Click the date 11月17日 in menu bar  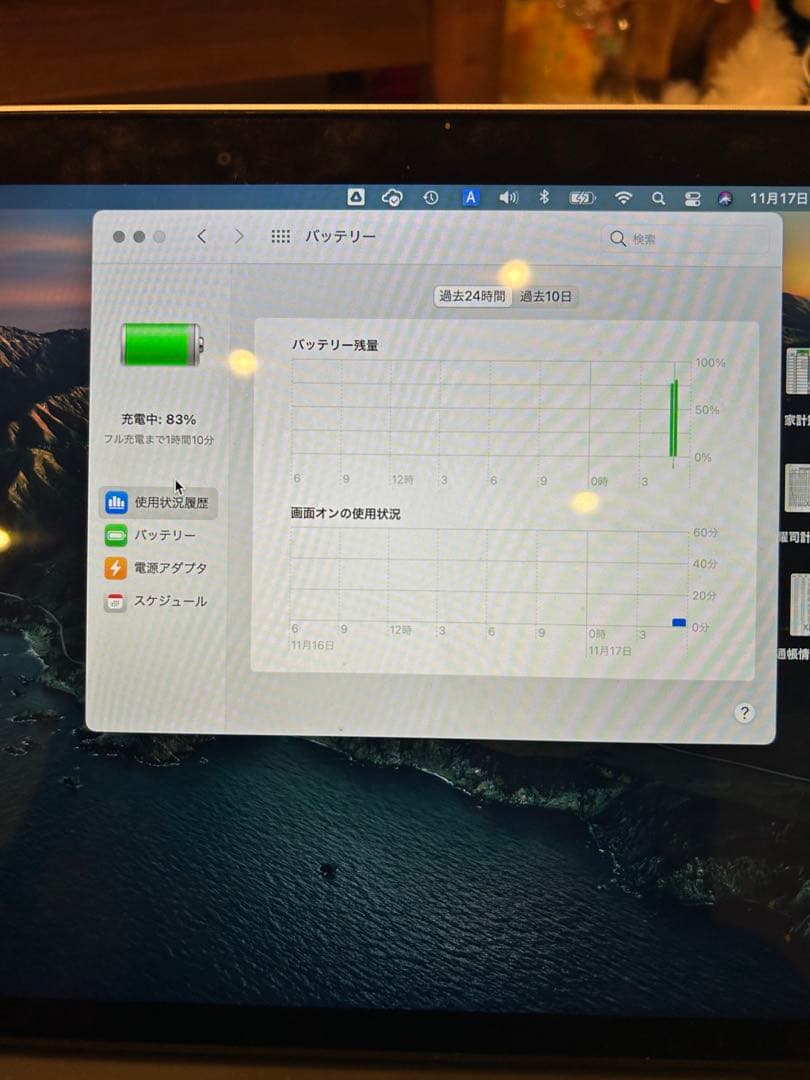(x=777, y=198)
